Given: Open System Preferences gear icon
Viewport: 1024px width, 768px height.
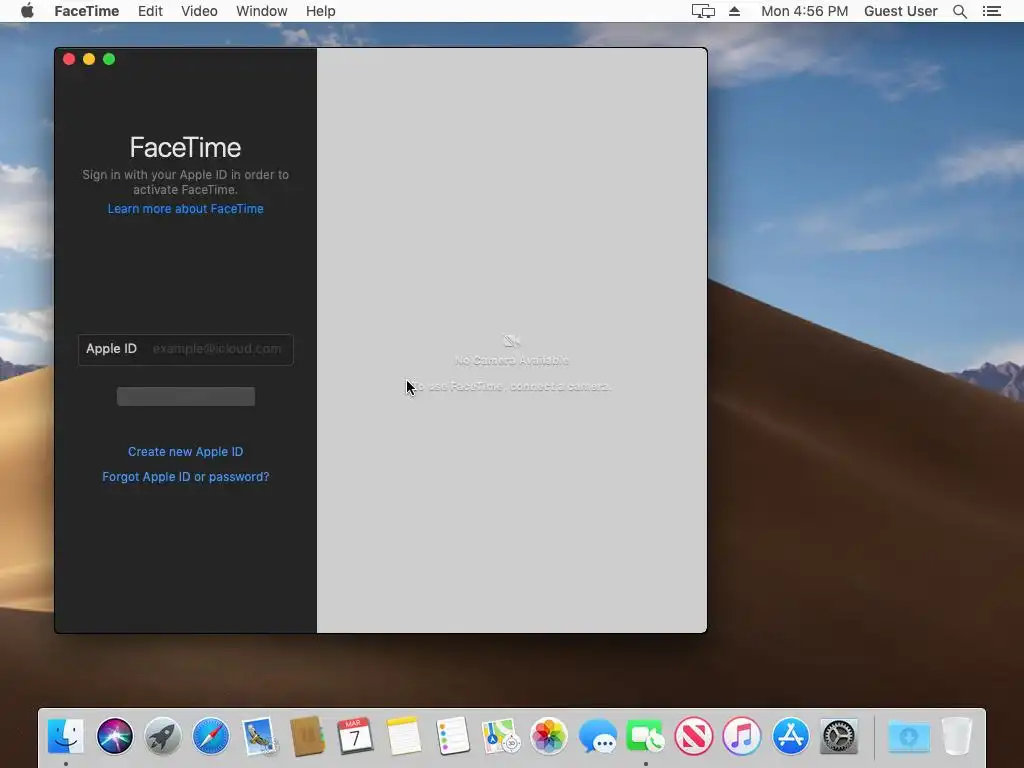Looking at the screenshot, I should pos(839,736).
